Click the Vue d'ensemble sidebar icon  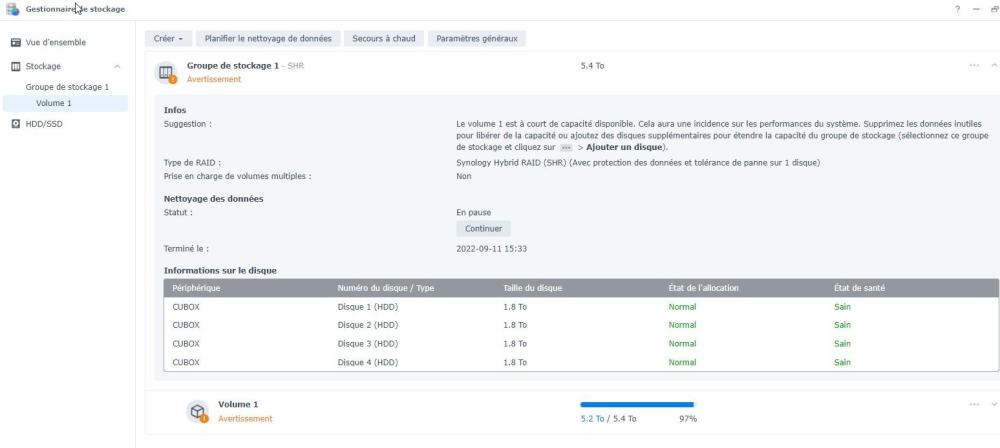coord(15,43)
